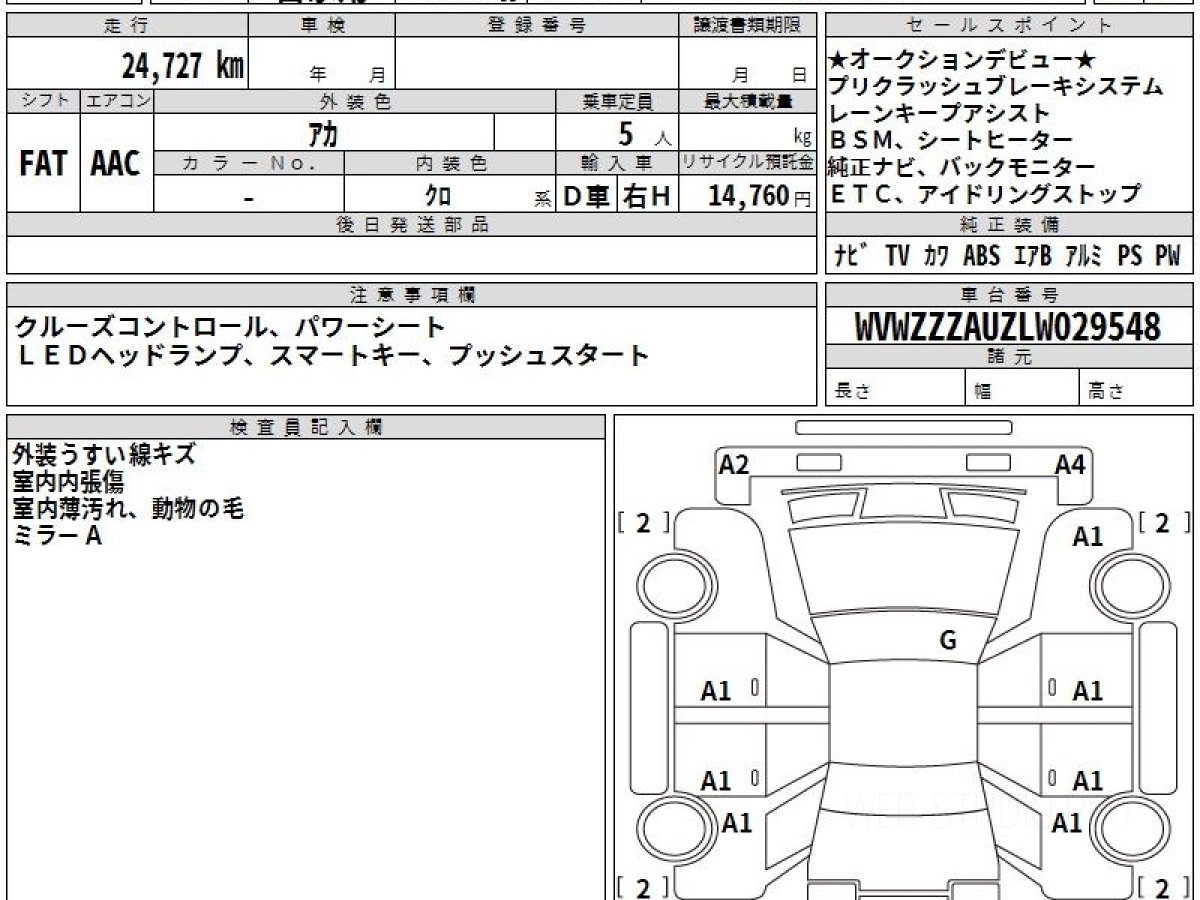Screen dimensions: 1200x900
Task: Select the 後日発送部品 header
Action: [411, 225]
